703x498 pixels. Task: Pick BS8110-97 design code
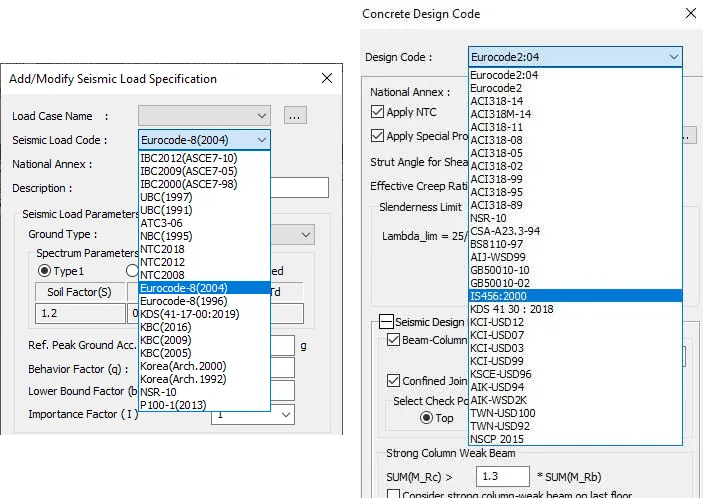(575, 244)
